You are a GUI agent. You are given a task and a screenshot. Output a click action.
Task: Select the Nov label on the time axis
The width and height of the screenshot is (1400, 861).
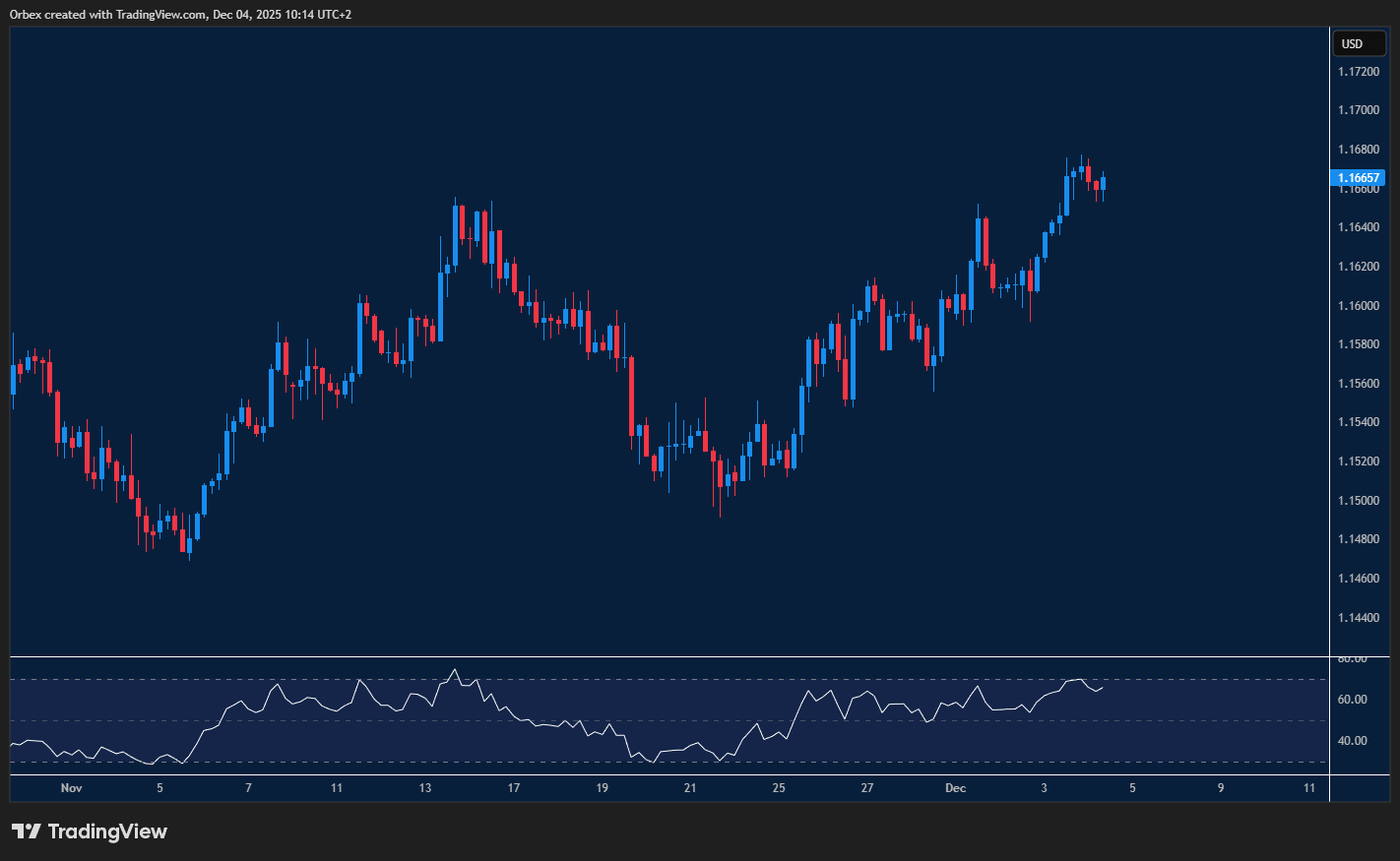[x=71, y=787]
